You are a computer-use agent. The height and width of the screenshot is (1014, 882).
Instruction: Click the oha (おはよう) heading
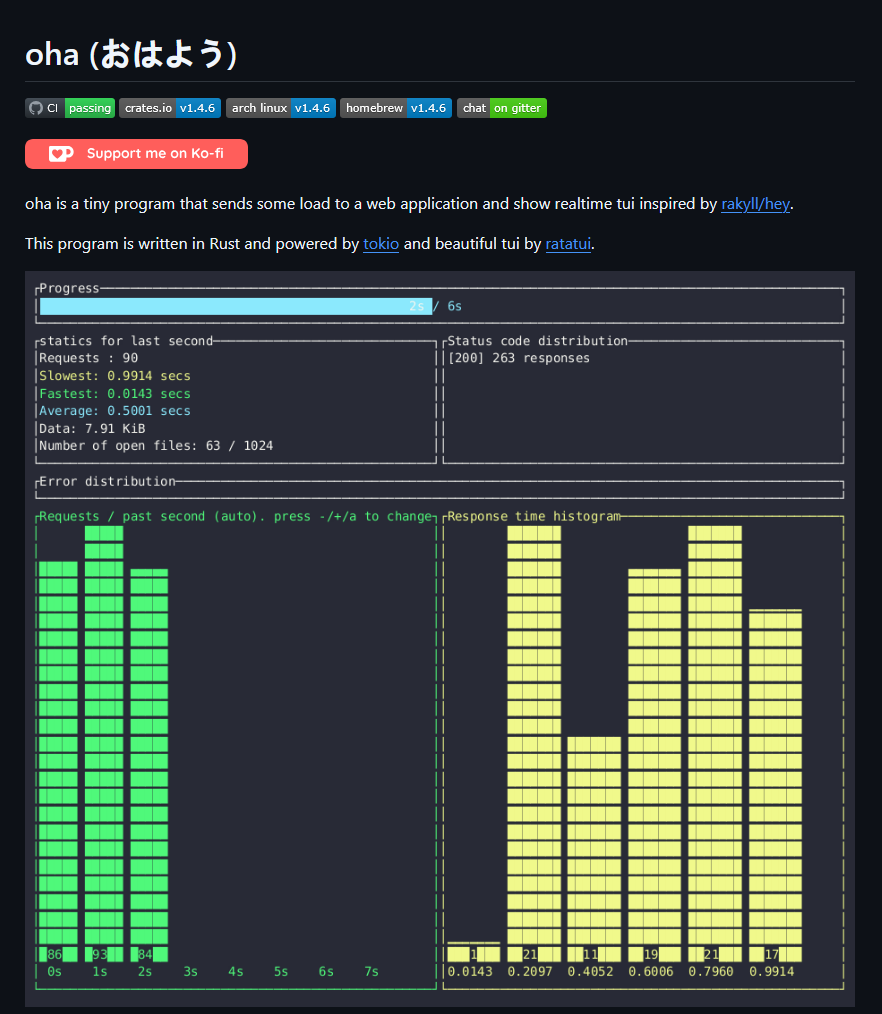coord(131,54)
